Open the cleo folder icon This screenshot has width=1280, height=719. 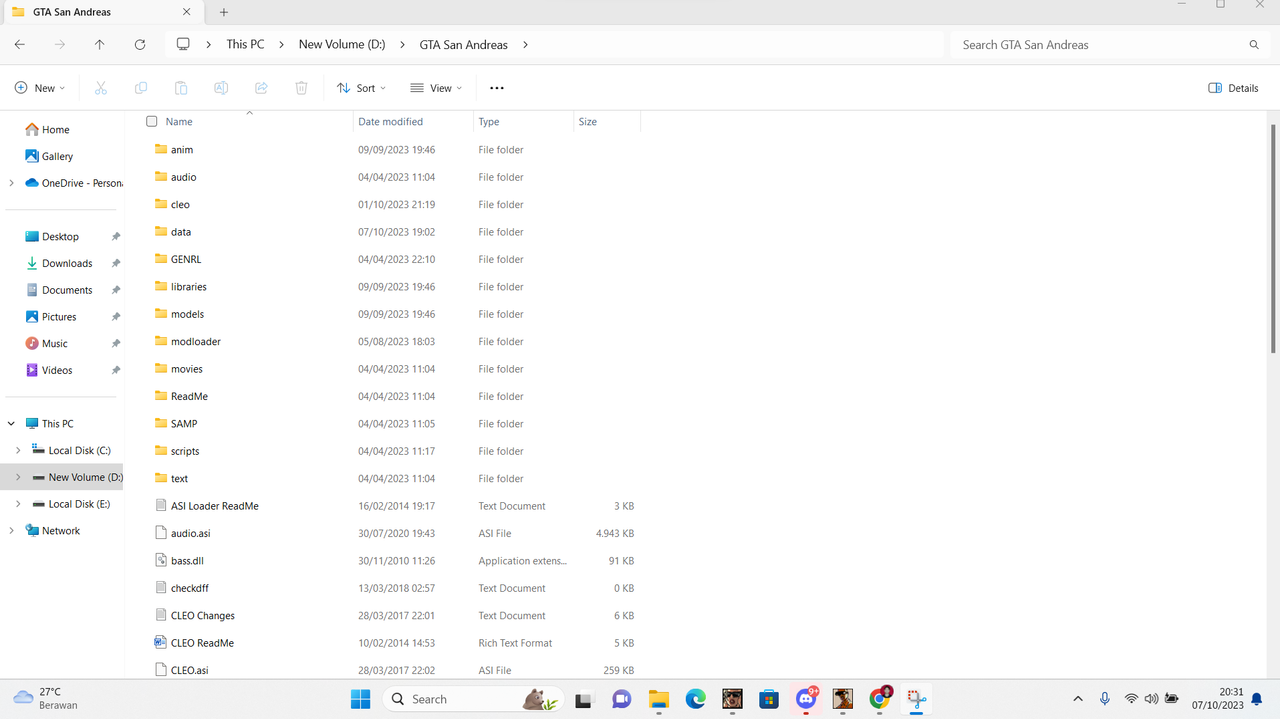(161, 204)
